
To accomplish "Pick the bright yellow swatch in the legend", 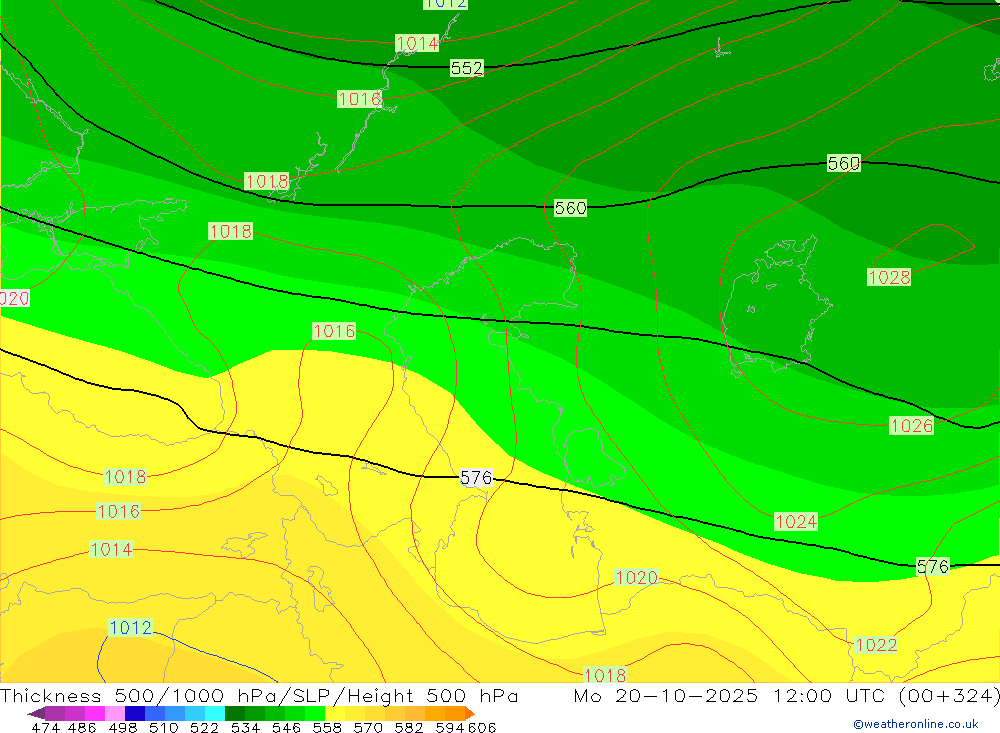I will click(x=335, y=713).
